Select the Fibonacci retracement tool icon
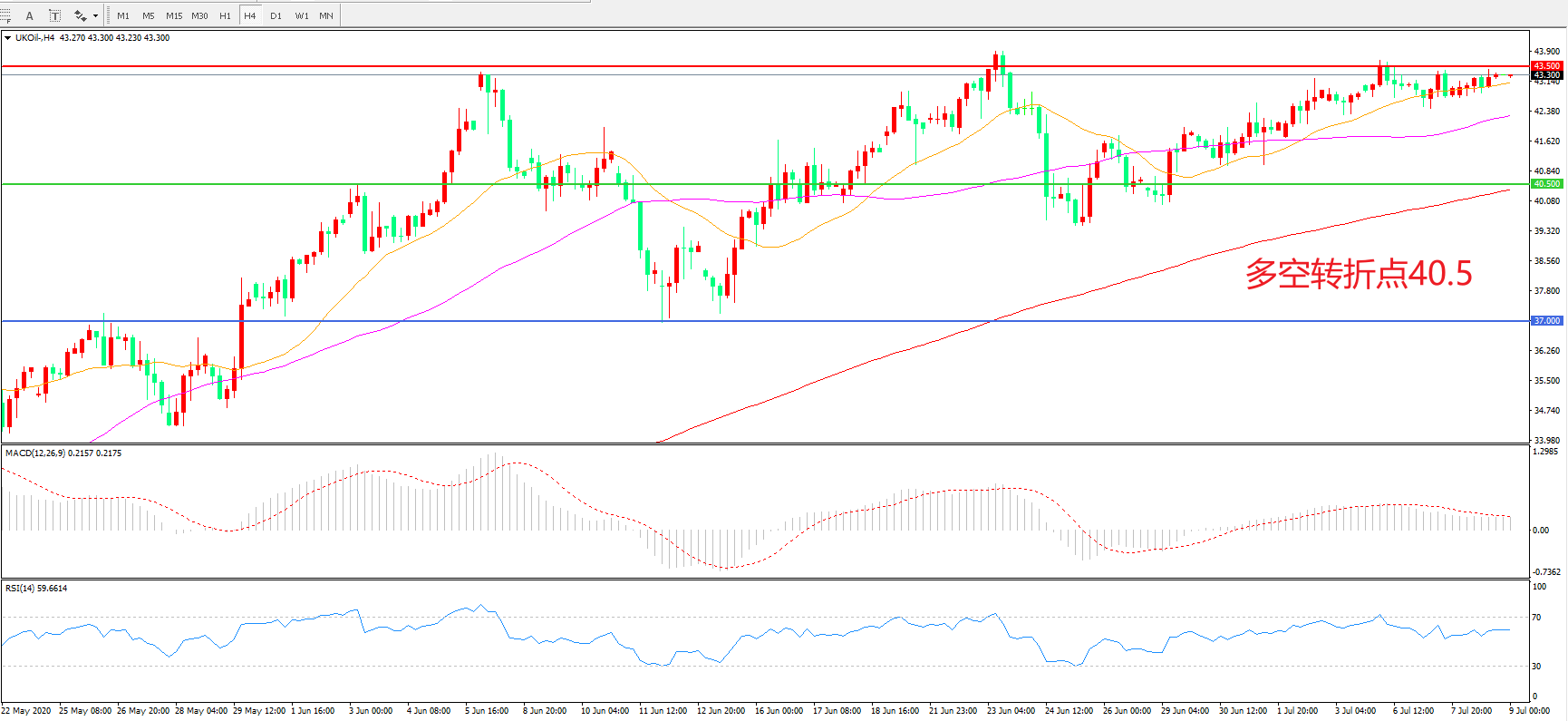The width and height of the screenshot is (1568, 721). click(5, 15)
